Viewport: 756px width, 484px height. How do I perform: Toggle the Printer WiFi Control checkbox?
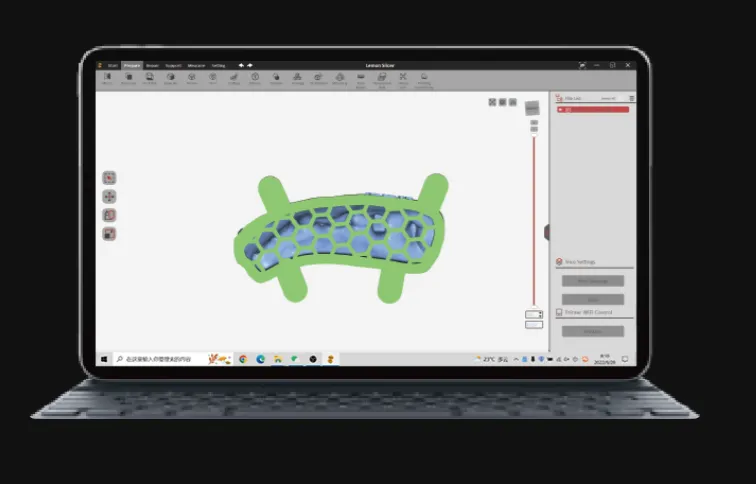[x=559, y=313]
